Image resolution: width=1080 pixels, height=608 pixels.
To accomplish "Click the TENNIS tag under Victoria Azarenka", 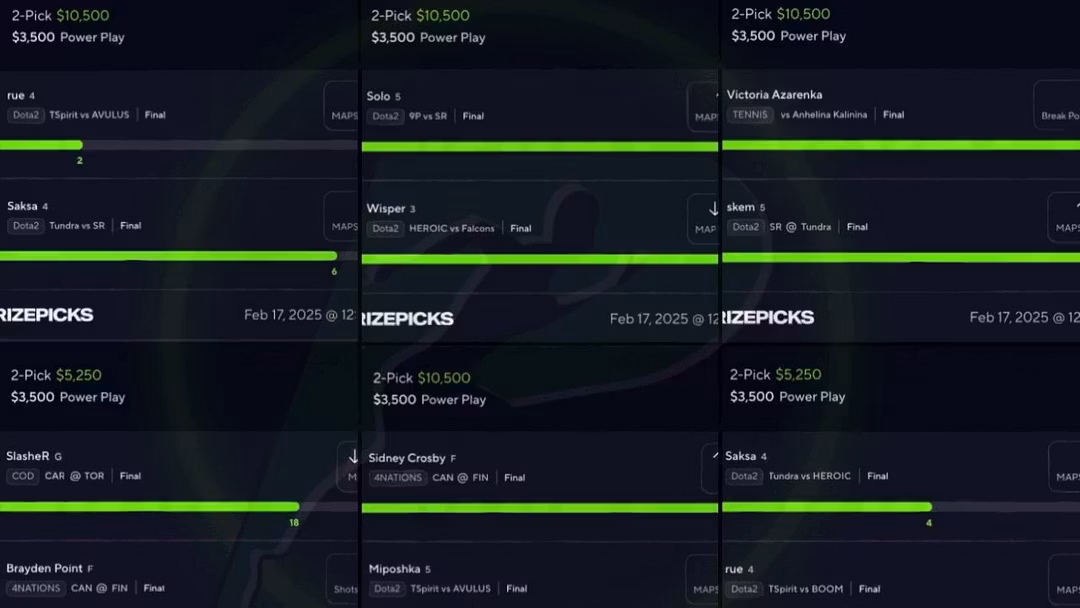I will pyautogui.click(x=749, y=115).
